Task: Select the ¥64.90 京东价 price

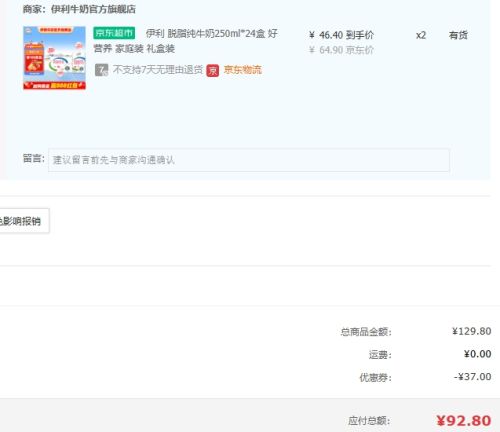Action: coord(342,50)
